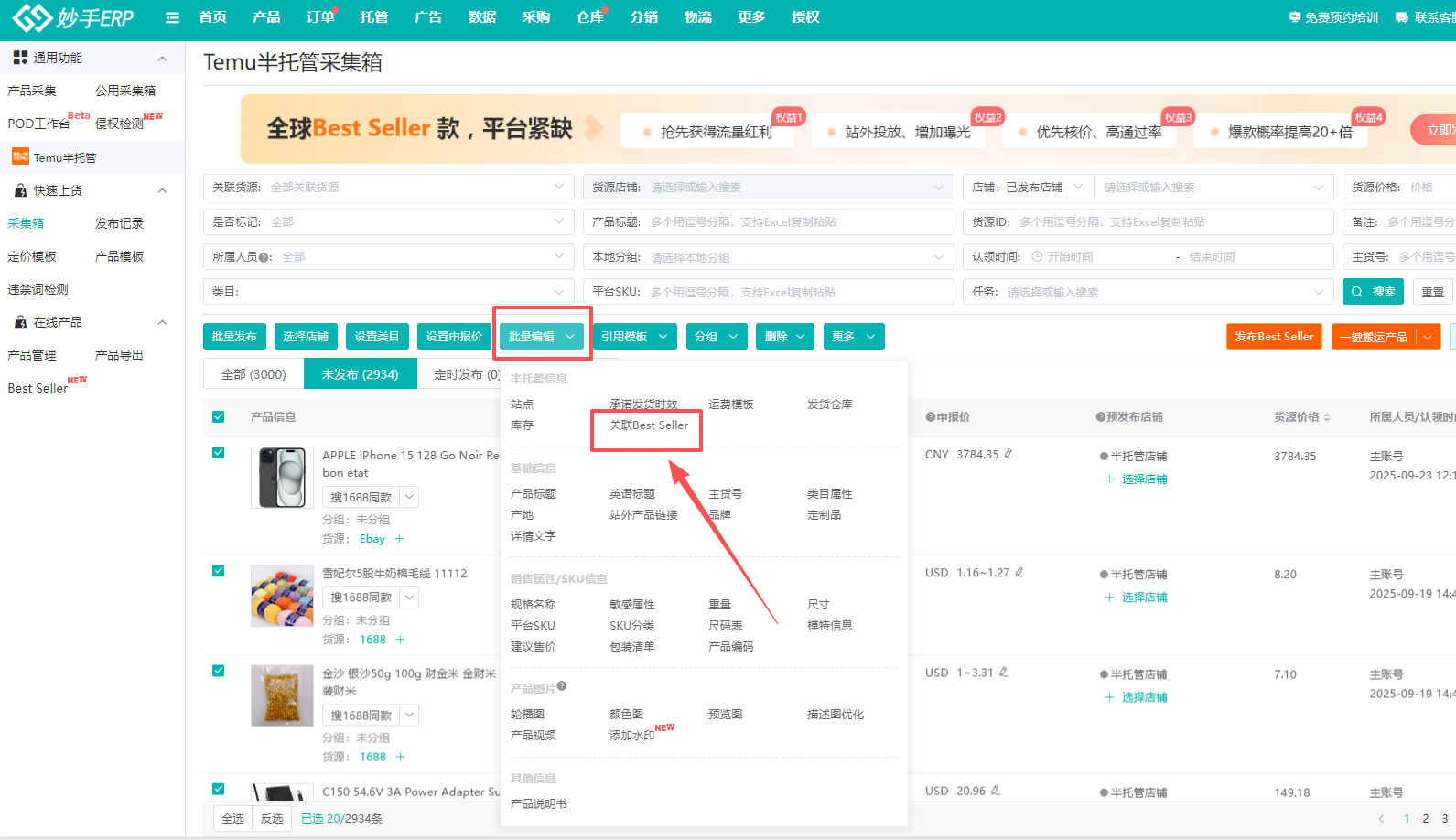Viewport: 1456px width, 840px height.
Task: Expand the 批量编辑 dropdown button
Action: pos(542,337)
